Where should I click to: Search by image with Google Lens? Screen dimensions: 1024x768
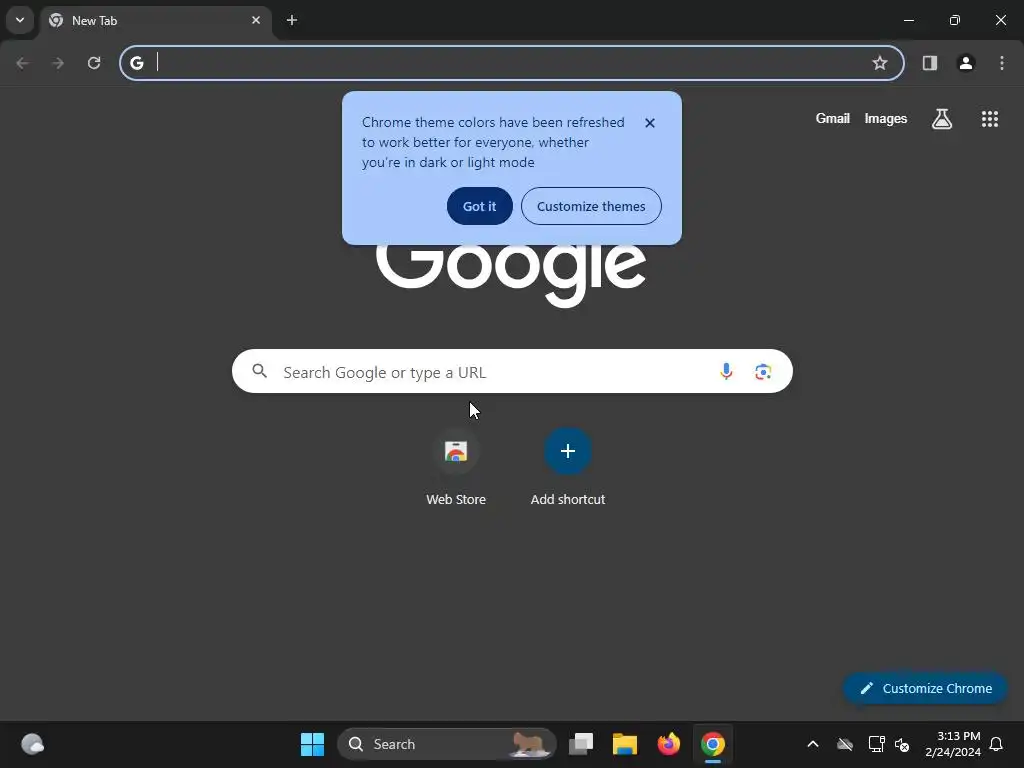[763, 372]
